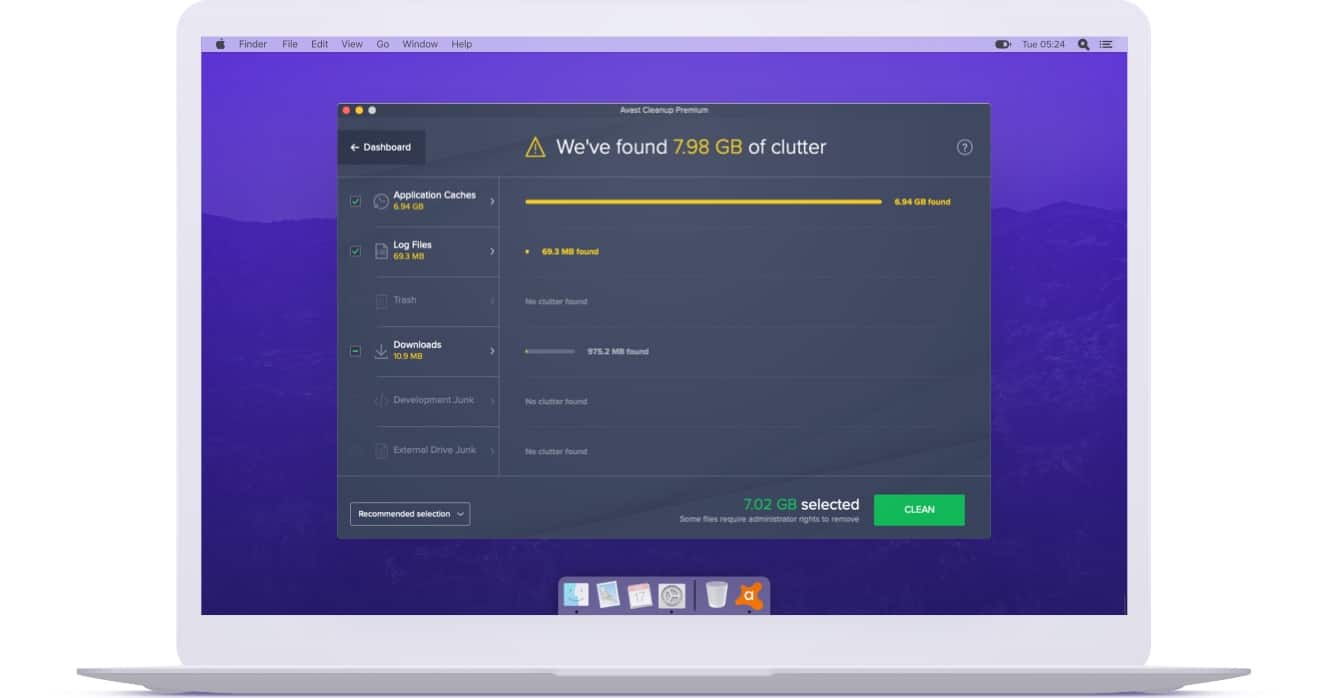Viewport: 1328px width, 698px height.
Task: Expand Application Caches details chevron
Action: (x=492, y=201)
